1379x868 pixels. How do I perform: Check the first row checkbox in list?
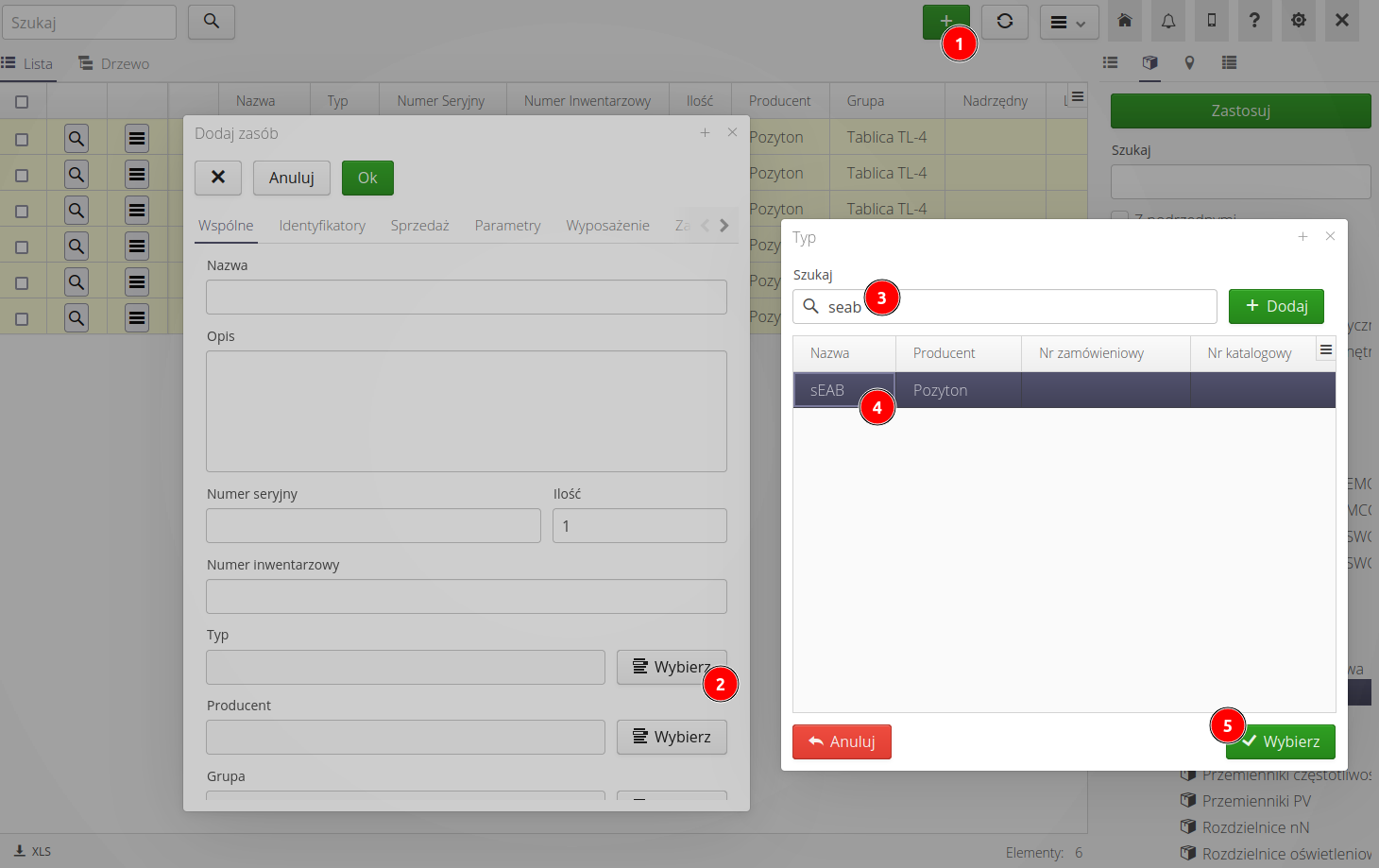click(x=22, y=140)
